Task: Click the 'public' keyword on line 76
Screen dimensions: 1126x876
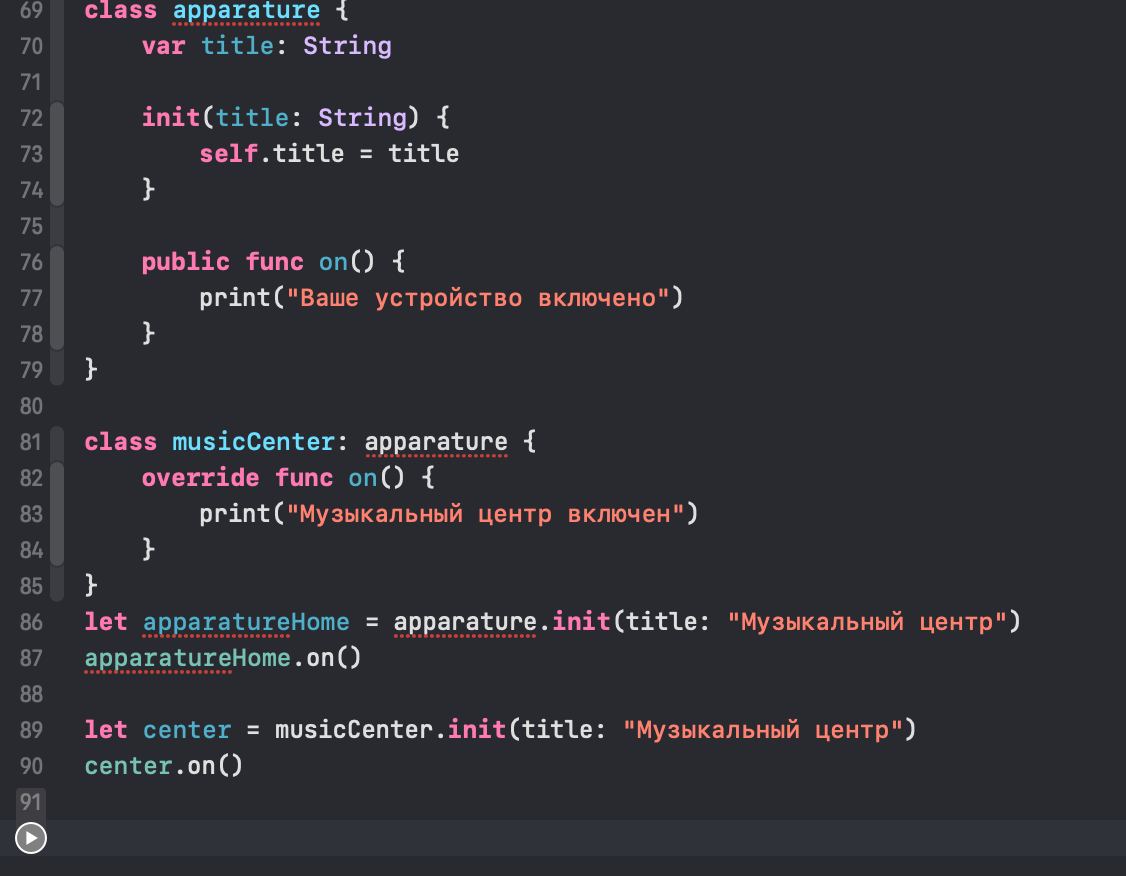Action: [x=185, y=262]
